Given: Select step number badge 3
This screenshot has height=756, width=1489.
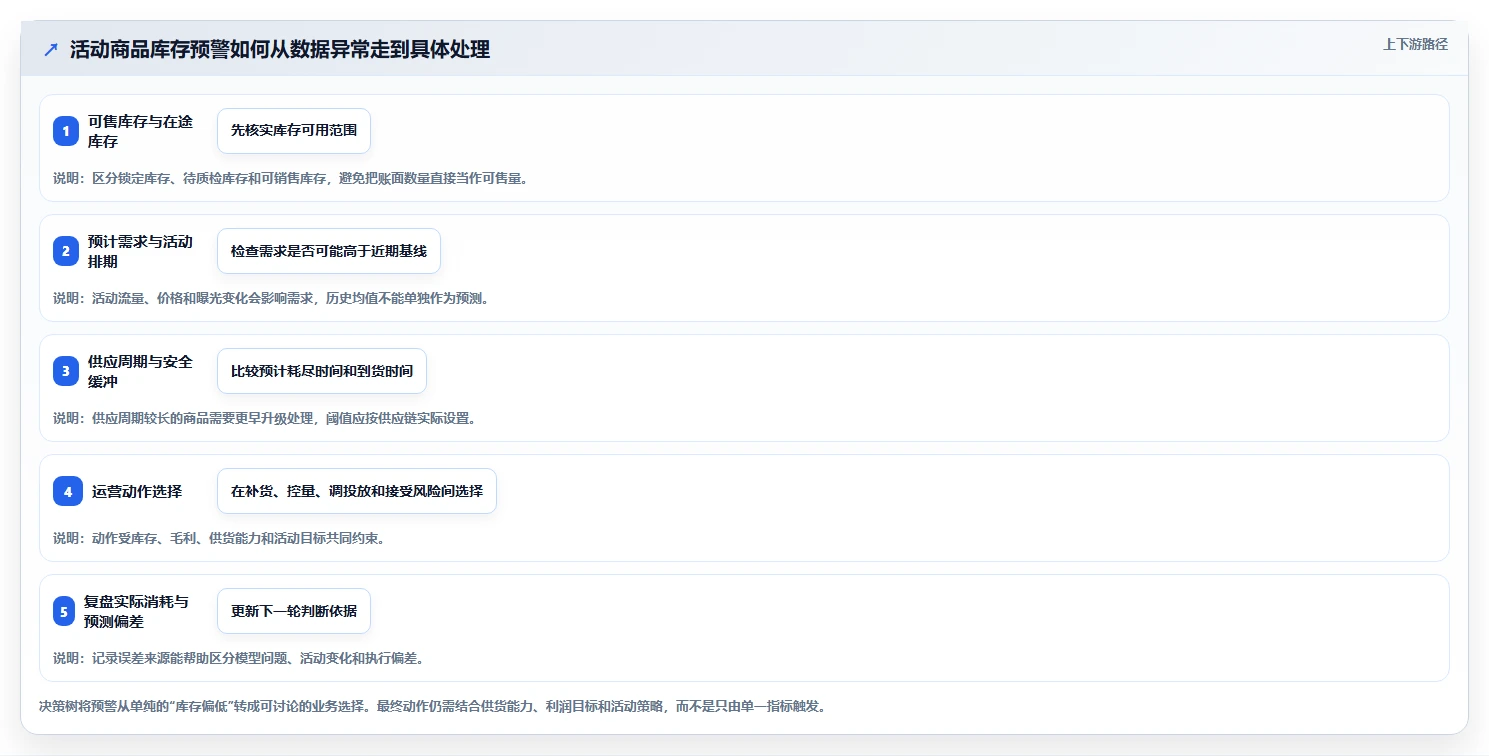Looking at the screenshot, I should pos(66,371).
